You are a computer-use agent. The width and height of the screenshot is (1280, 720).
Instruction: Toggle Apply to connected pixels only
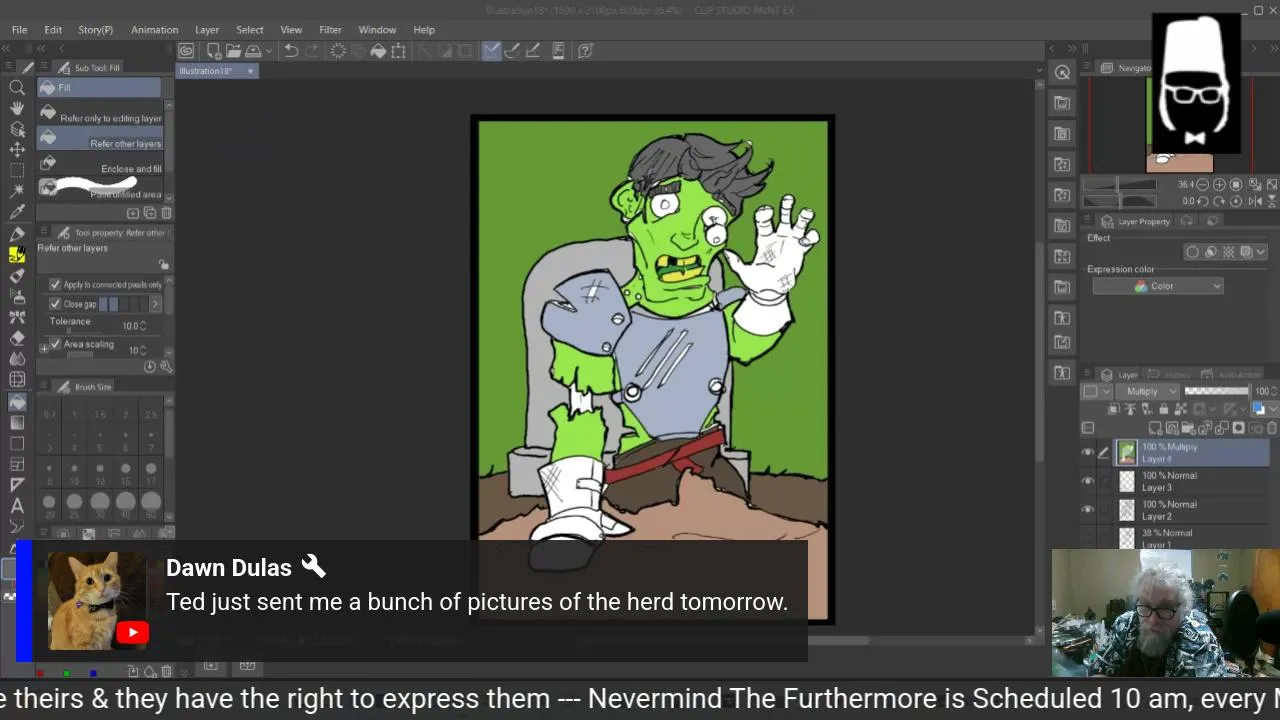click(55, 285)
